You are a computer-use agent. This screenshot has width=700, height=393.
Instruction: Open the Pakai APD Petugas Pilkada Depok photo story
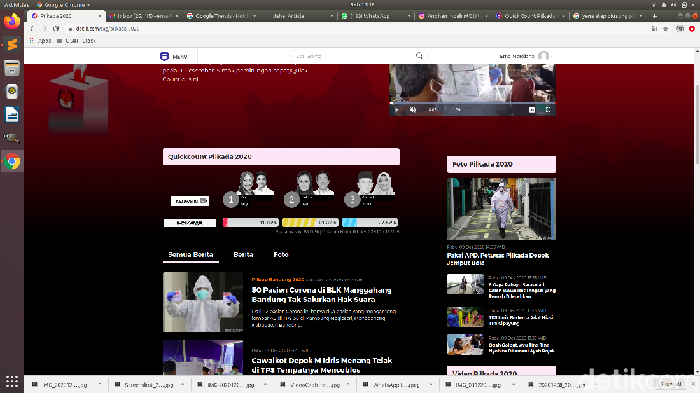click(498, 259)
